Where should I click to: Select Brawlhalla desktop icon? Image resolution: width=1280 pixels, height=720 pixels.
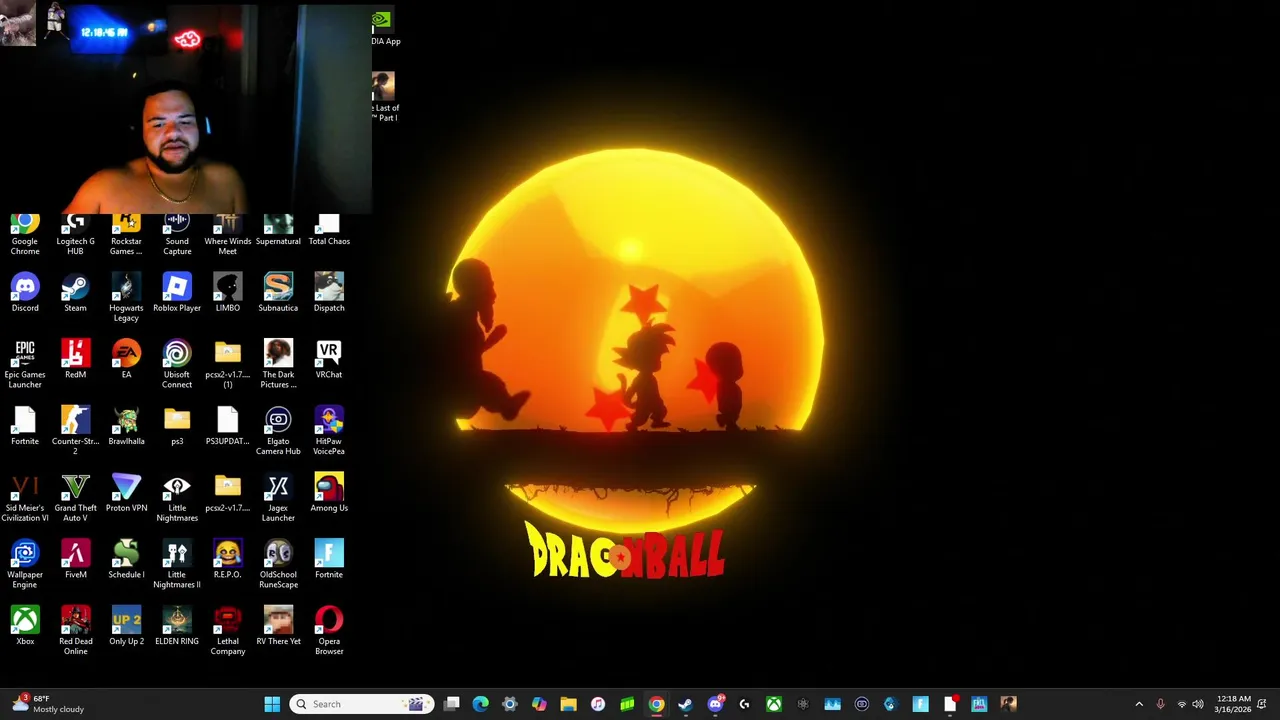[x=126, y=426]
